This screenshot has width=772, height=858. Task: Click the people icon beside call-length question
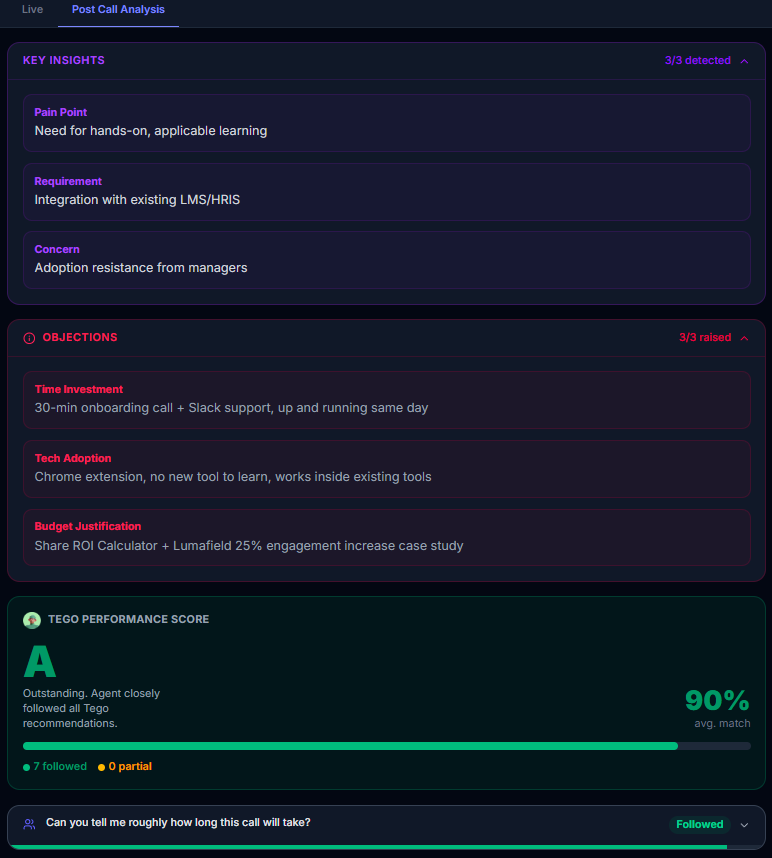click(x=29, y=824)
